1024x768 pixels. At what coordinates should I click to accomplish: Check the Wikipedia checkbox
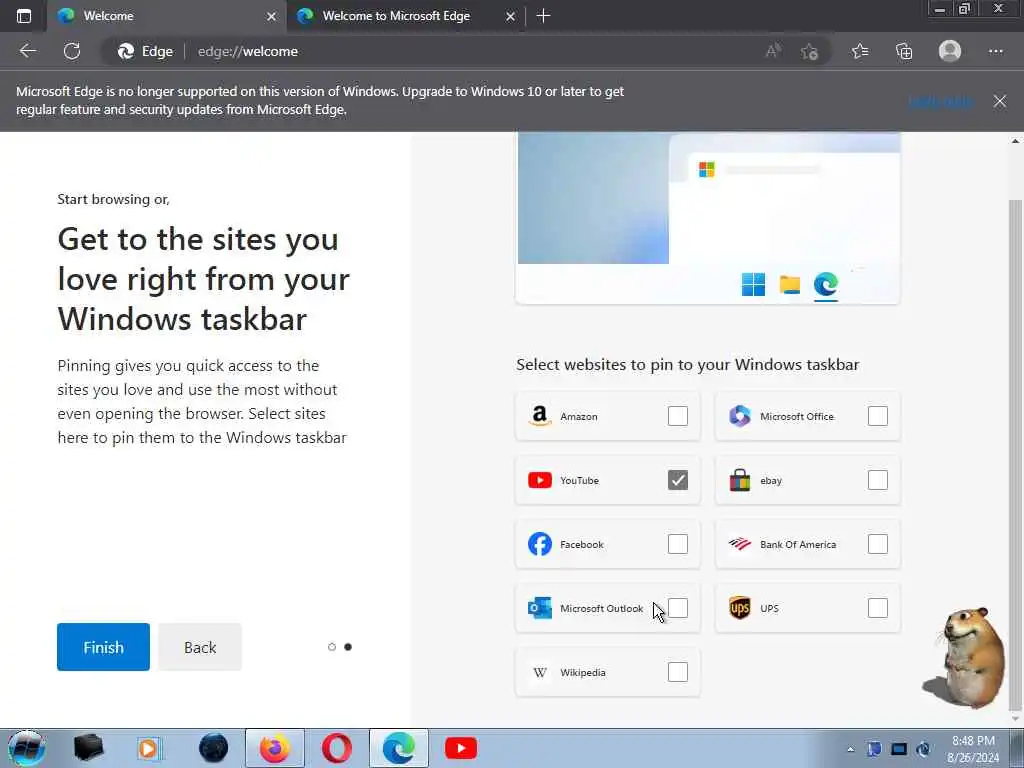coord(678,672)
